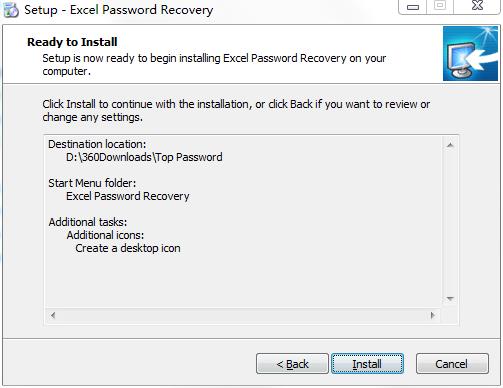Viewport: 503px width, 388px height.
Task: Click the setup icon in title bar
Action: click(x=11, y=10)
